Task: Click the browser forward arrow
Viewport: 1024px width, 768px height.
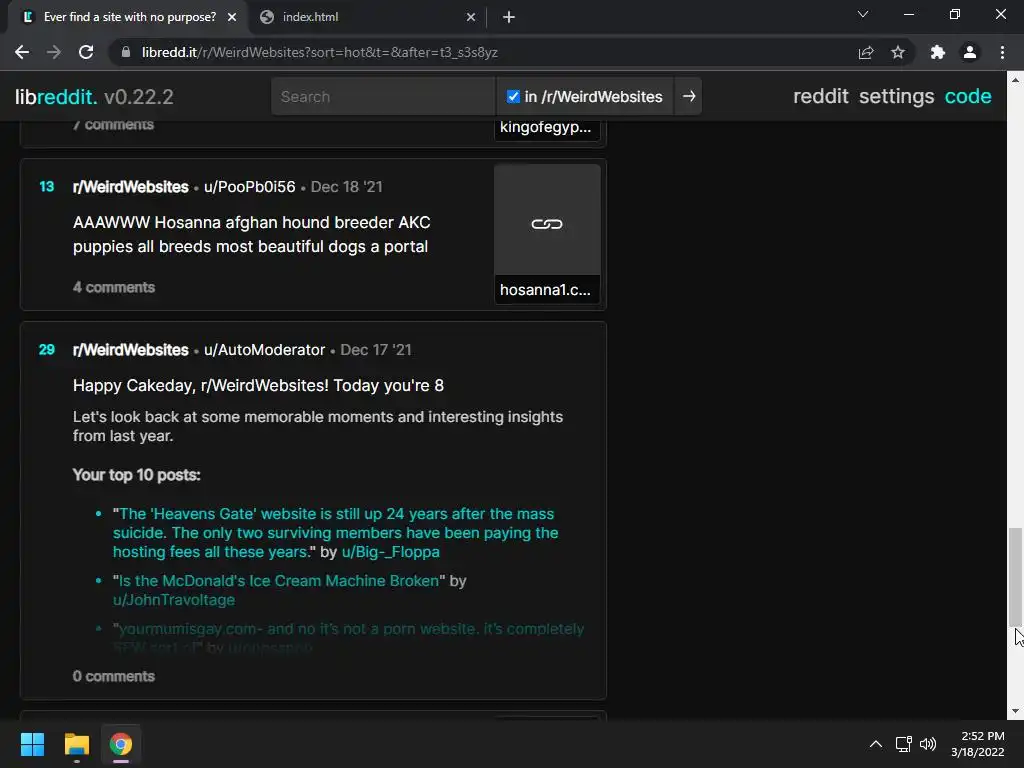Action: pos(54,52)
